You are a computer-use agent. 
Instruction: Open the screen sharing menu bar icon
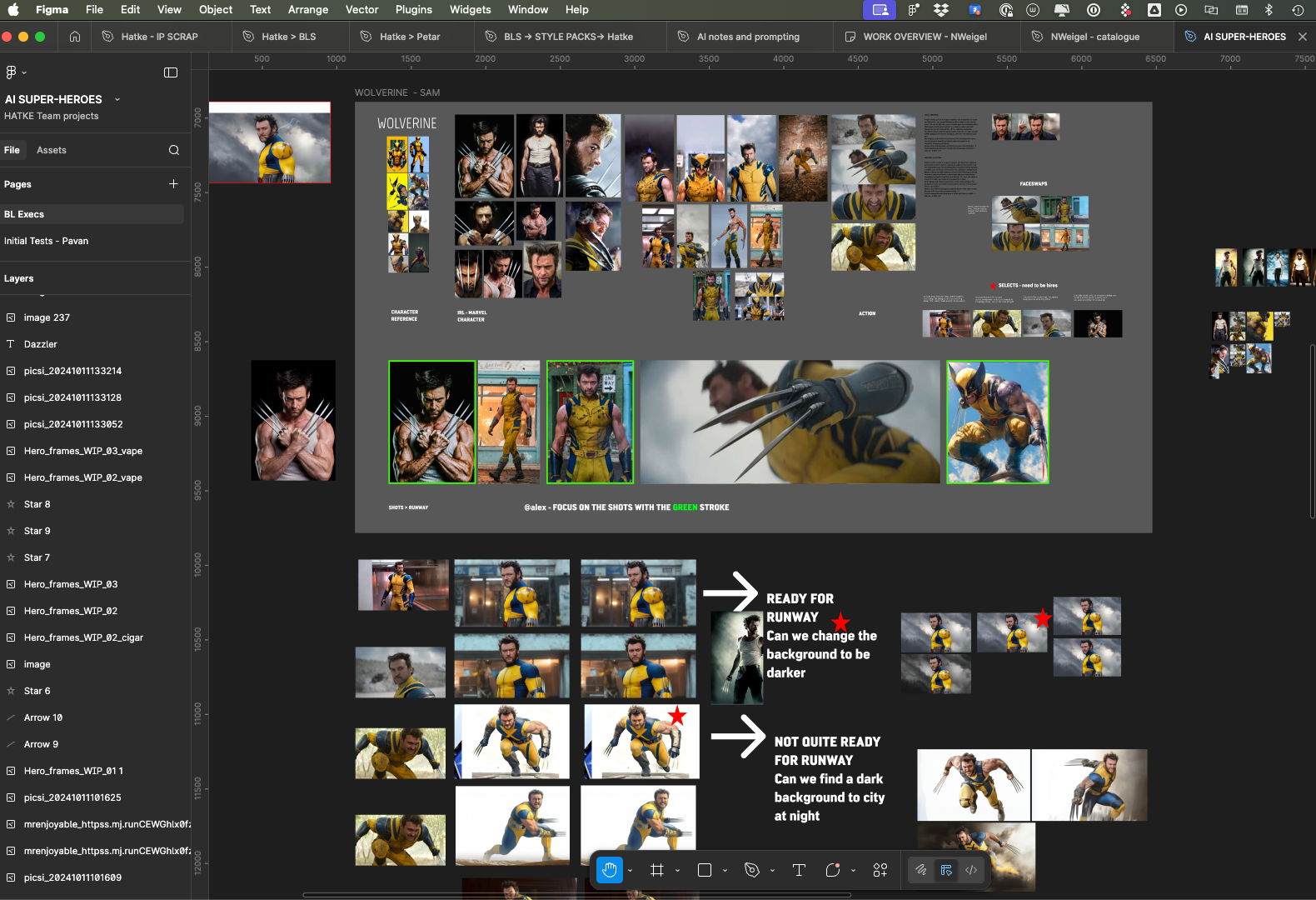coord(880,10)
